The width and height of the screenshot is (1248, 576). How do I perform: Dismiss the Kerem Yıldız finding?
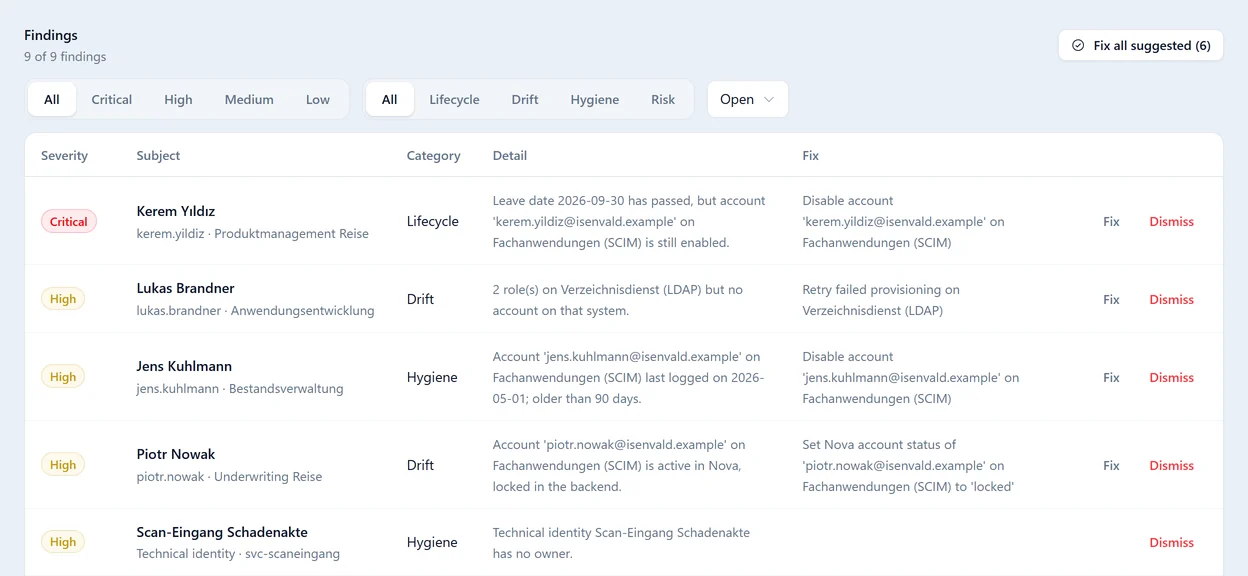[x=1171, y=222]
